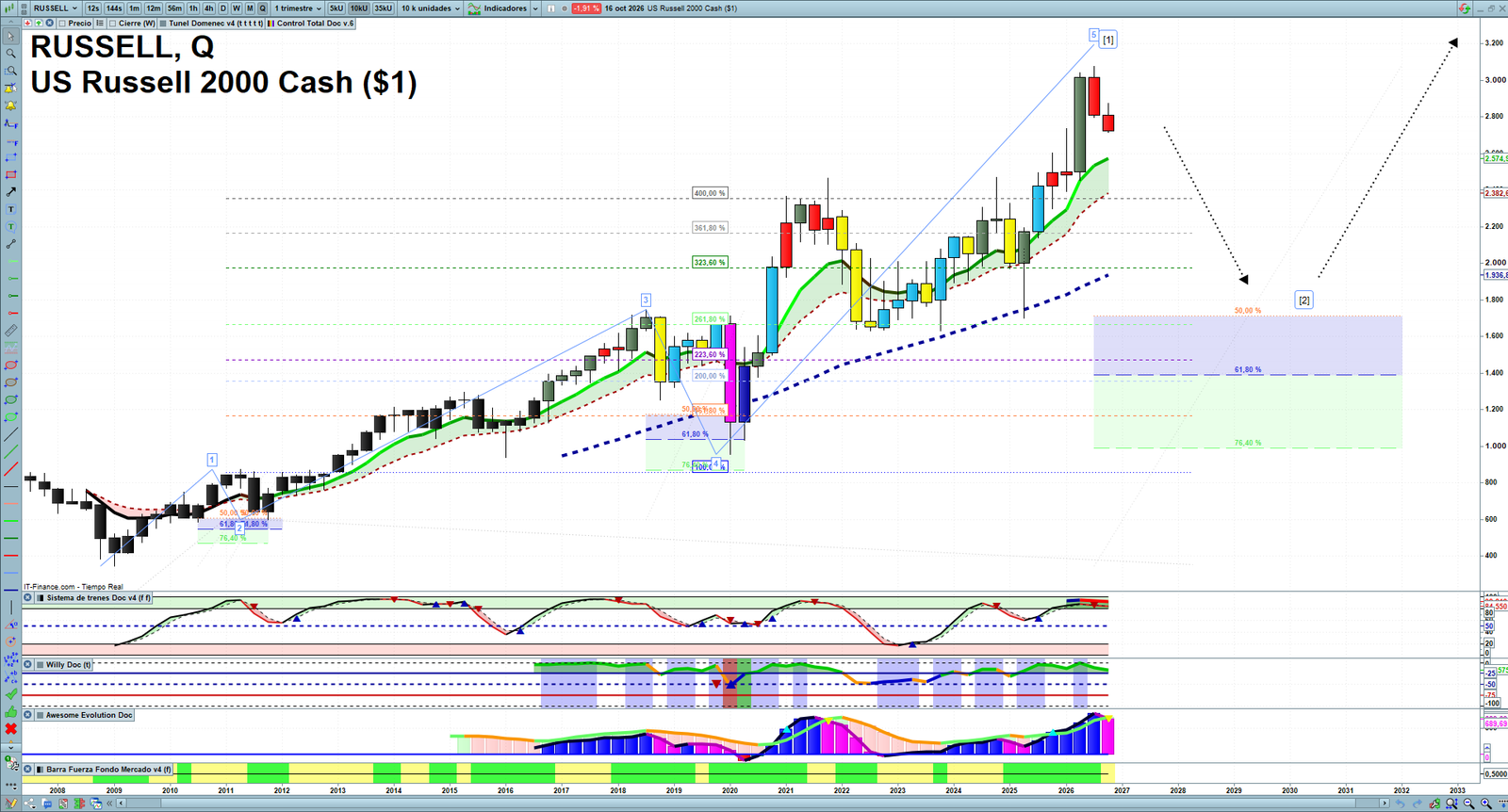Expand the Indicadores dropdown arrow
1508x812 pixels.
coord(535,8)
